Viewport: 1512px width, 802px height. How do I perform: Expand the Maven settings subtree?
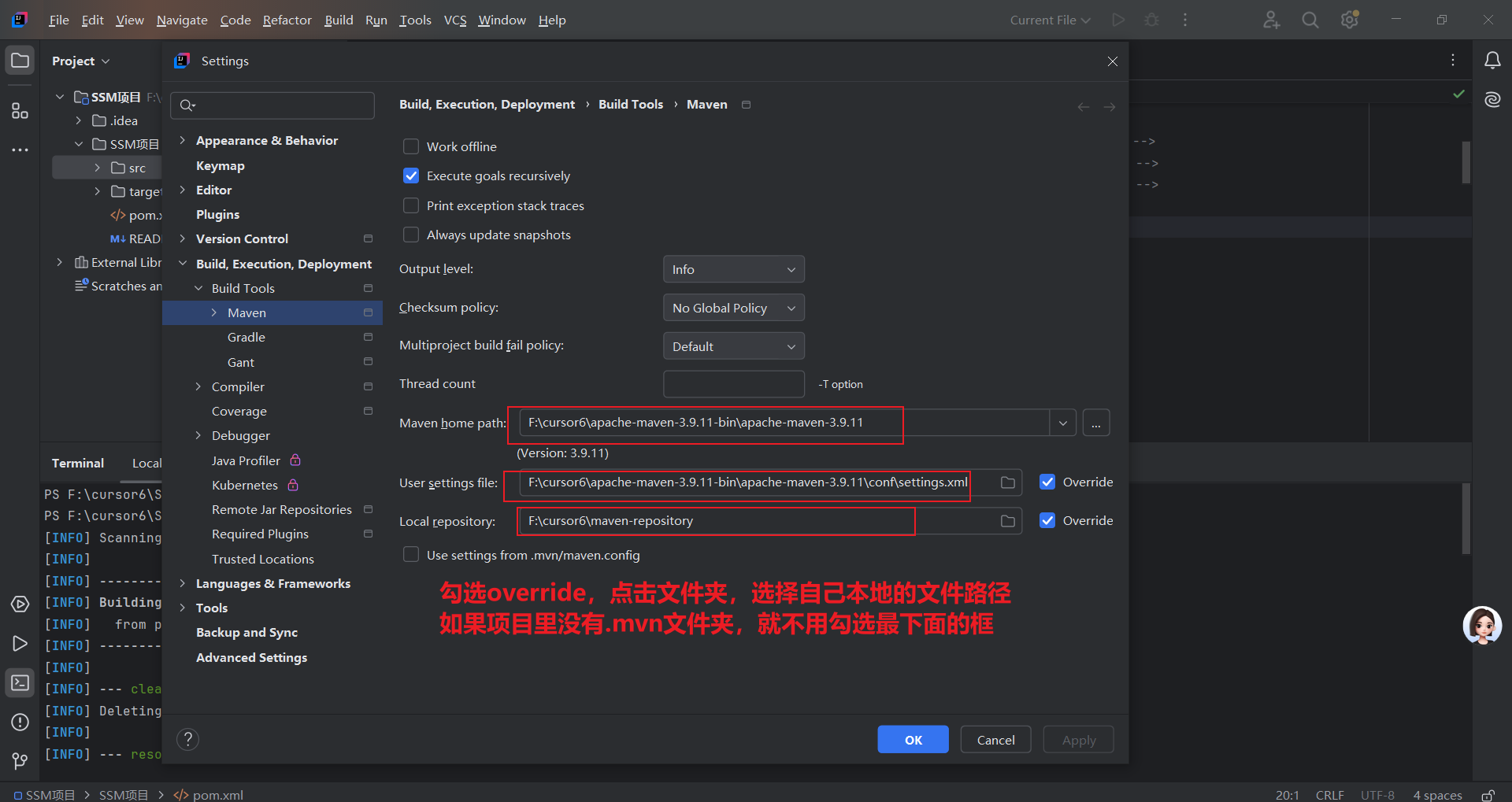coord(214,312)
